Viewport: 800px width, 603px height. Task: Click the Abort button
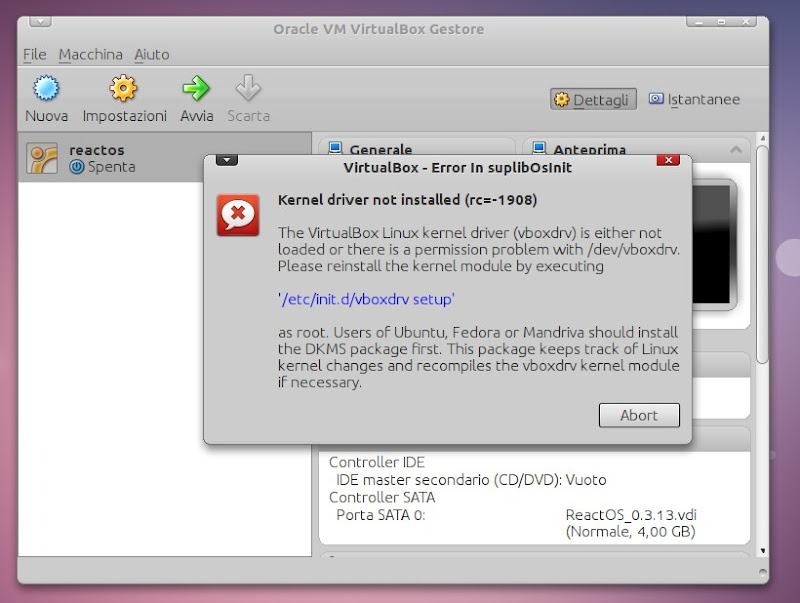[x=639, y=415]
